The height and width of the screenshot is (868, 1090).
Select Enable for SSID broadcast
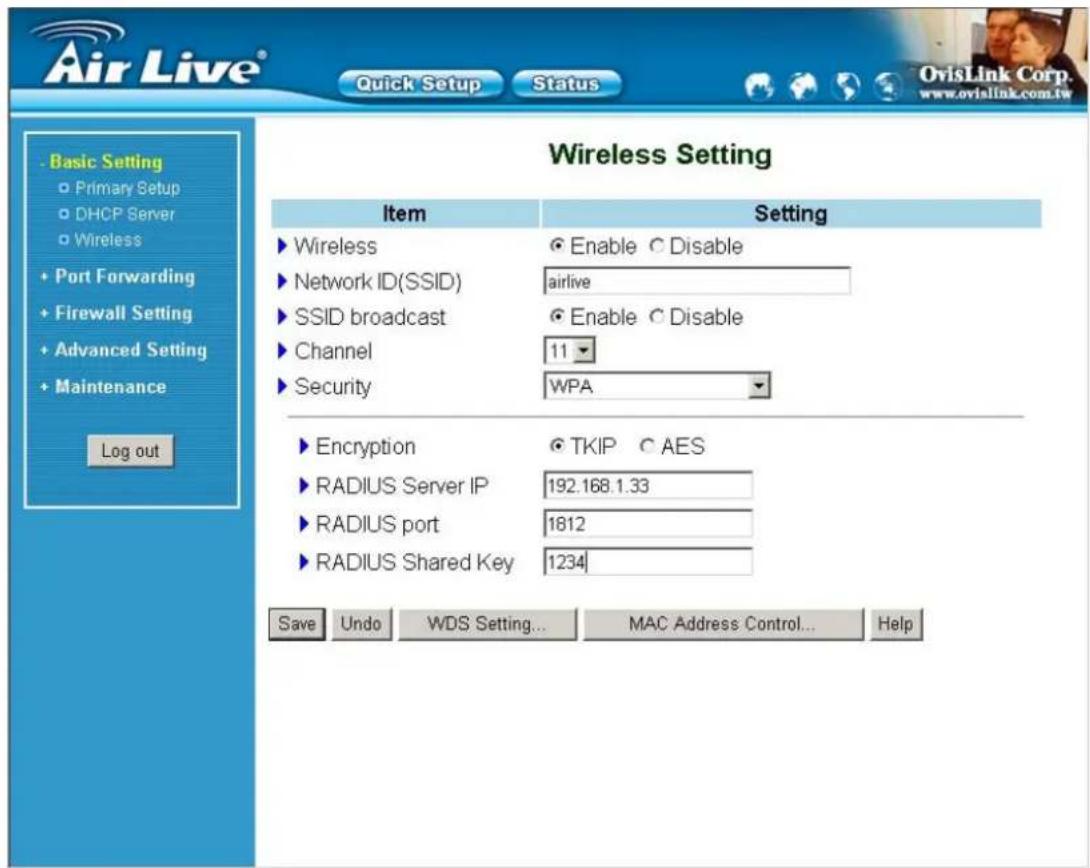[x=557, y=316]
